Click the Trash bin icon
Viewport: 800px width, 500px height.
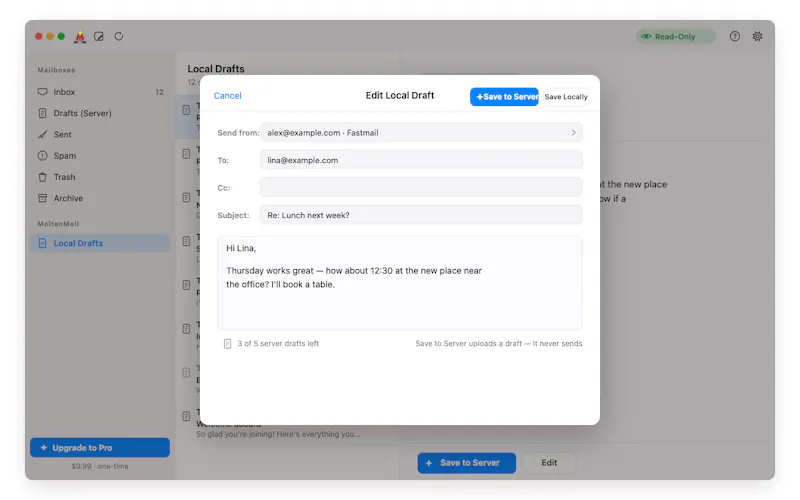[42, 177]
